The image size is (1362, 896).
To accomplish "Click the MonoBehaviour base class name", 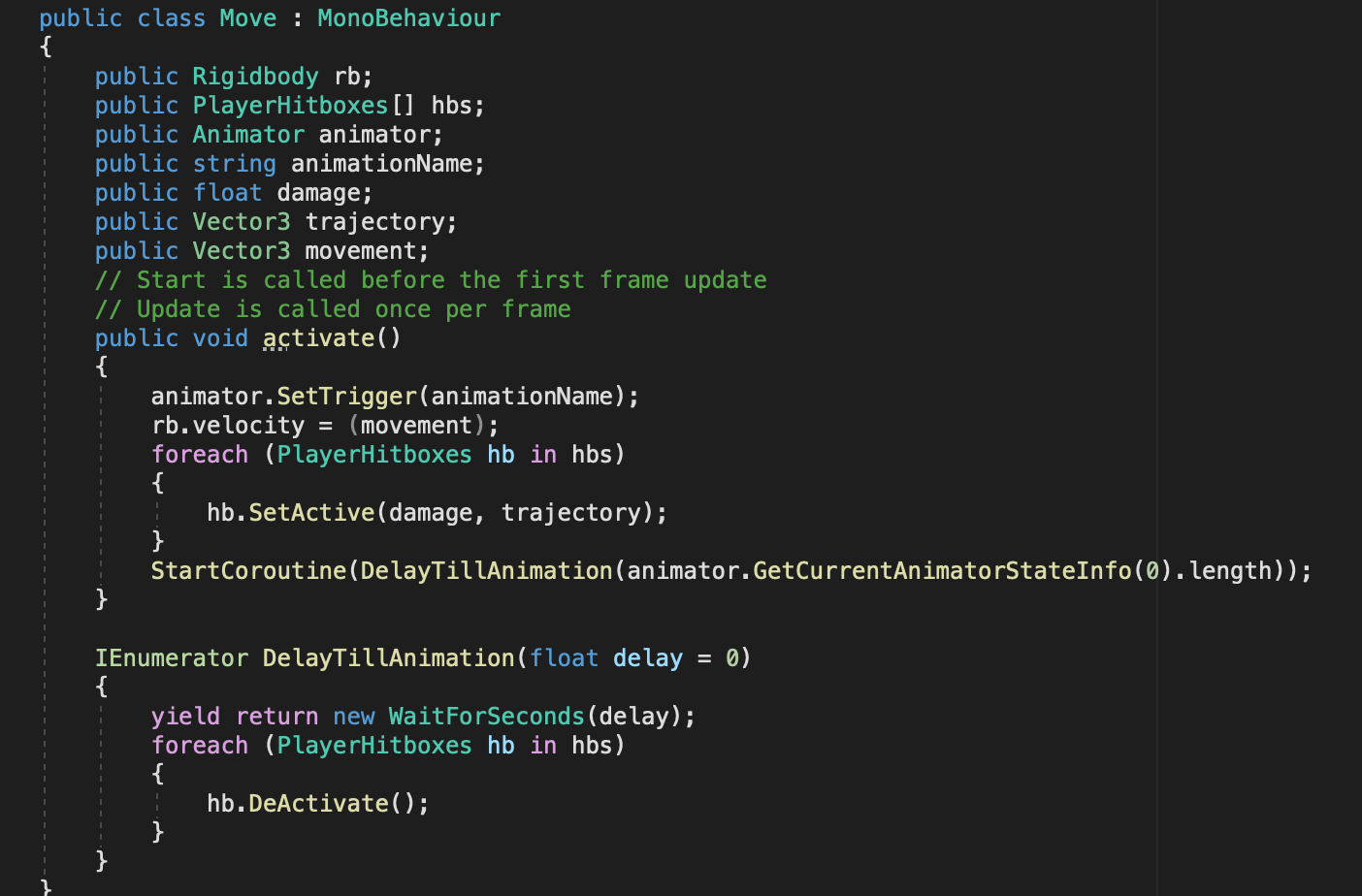I will pos(408,18).
